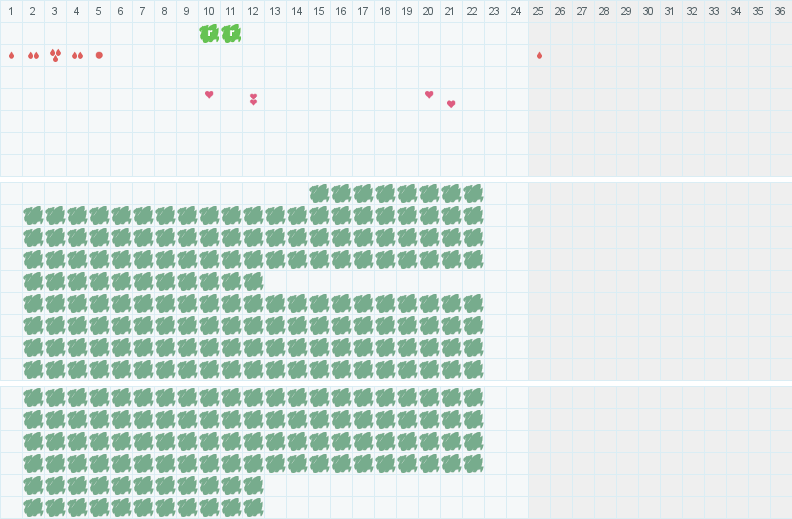
Task: Select the double pink hearts on day 12
Action: coord(254,99)
